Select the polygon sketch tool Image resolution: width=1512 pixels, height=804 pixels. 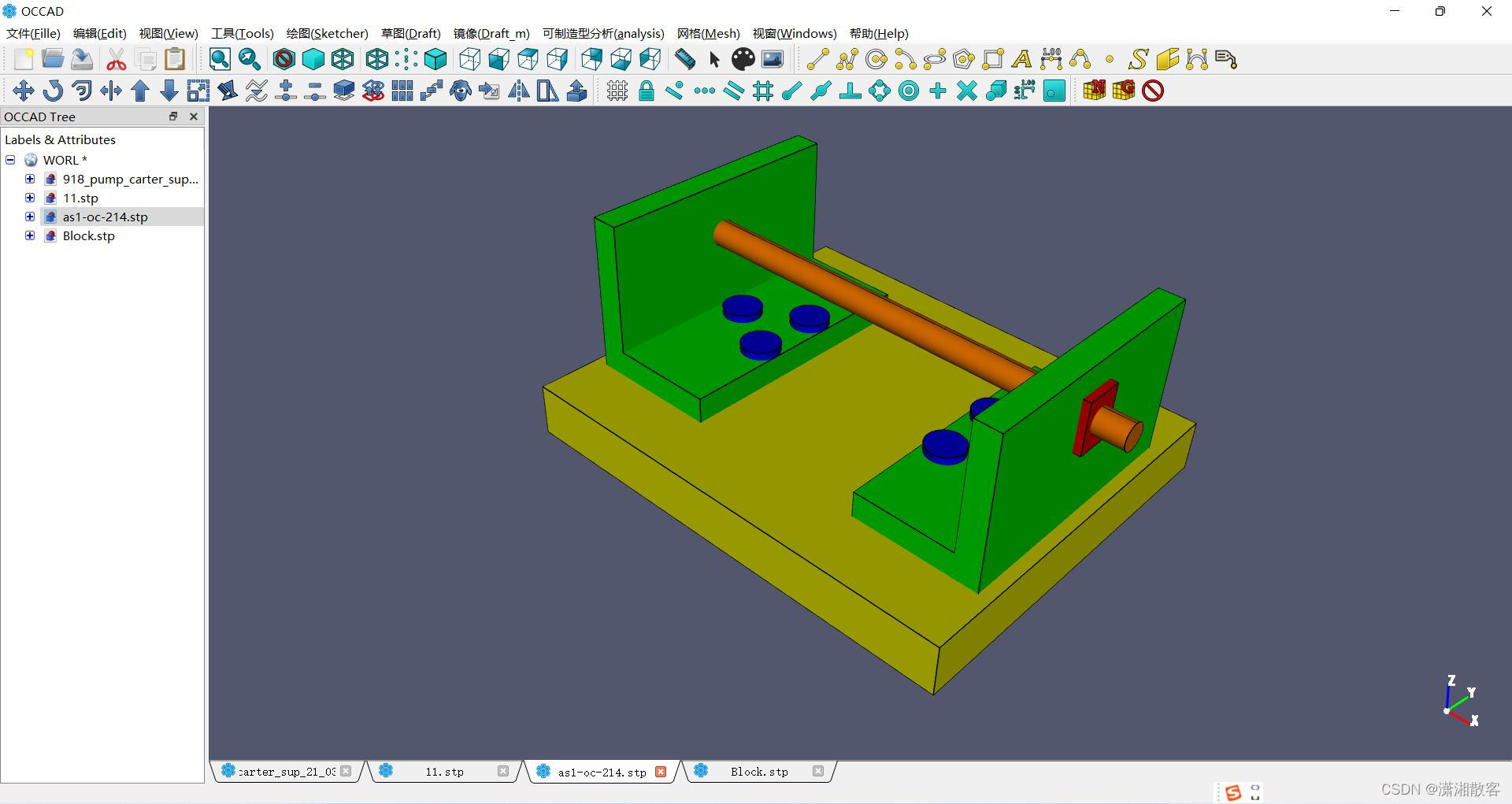[964, 59]
